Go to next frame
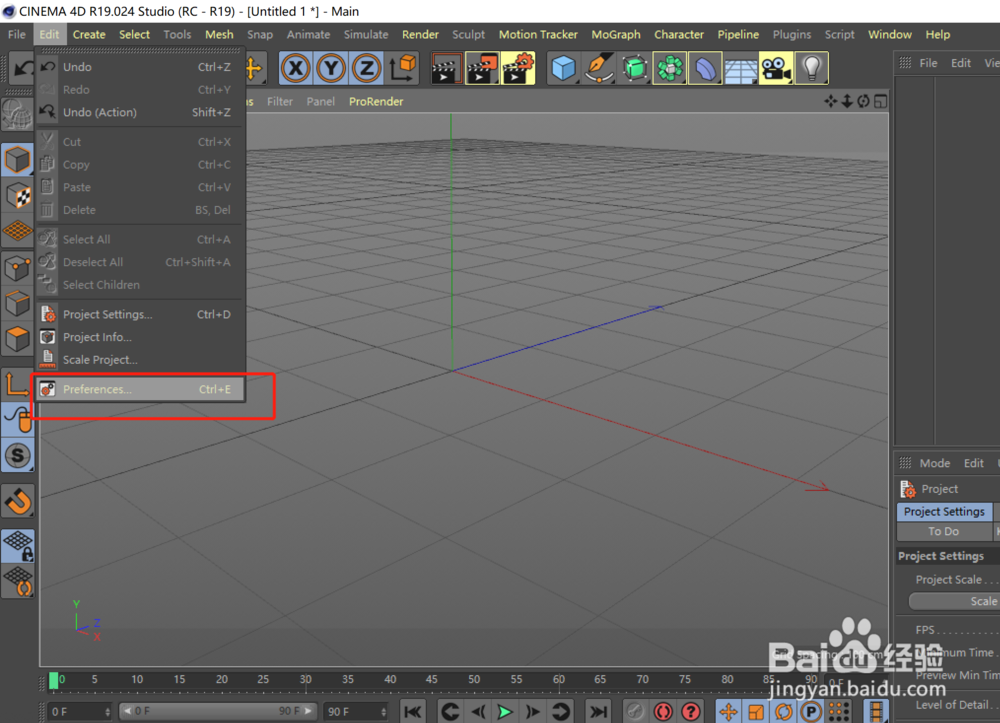 click(533, 711)
